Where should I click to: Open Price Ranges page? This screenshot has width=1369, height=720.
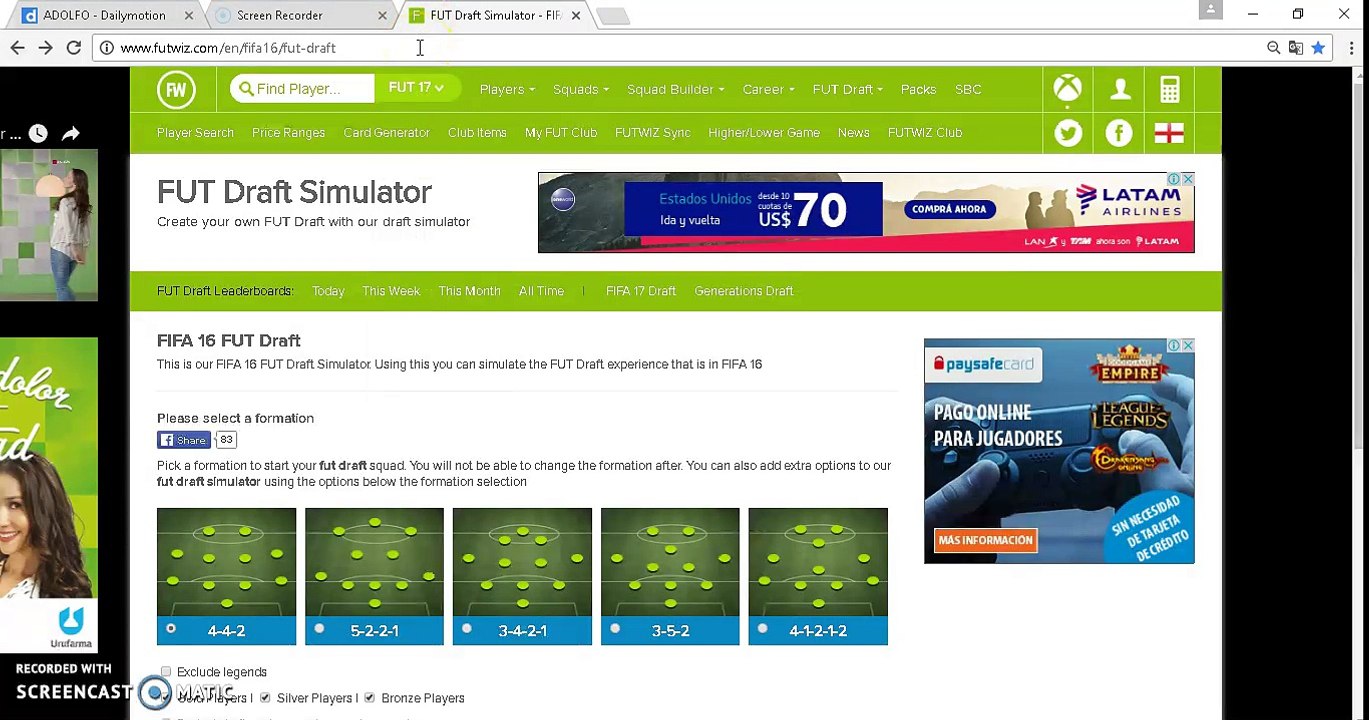tap(288, 133)
